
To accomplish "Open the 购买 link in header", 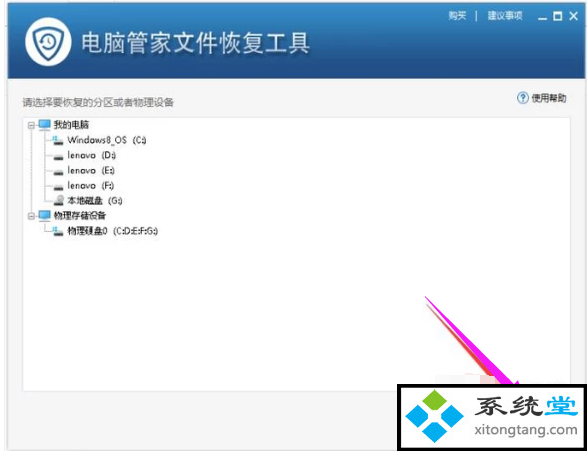I will pyautogui.click(x=457, y=16).
